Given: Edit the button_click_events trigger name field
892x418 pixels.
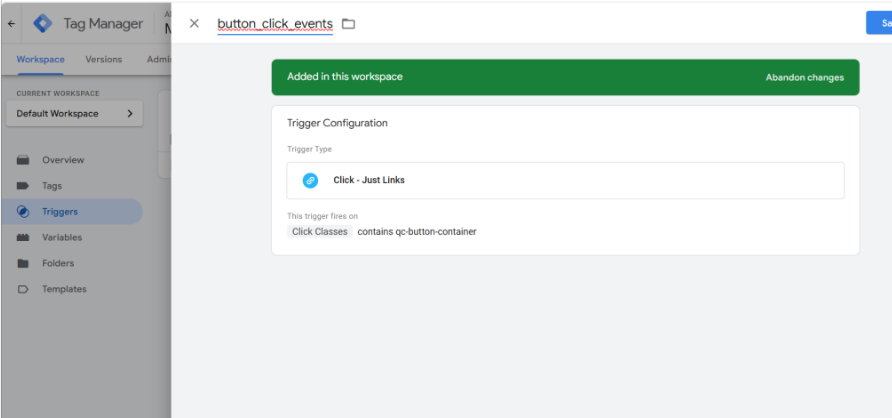Looking at the screenshot, I should [274, 23].
